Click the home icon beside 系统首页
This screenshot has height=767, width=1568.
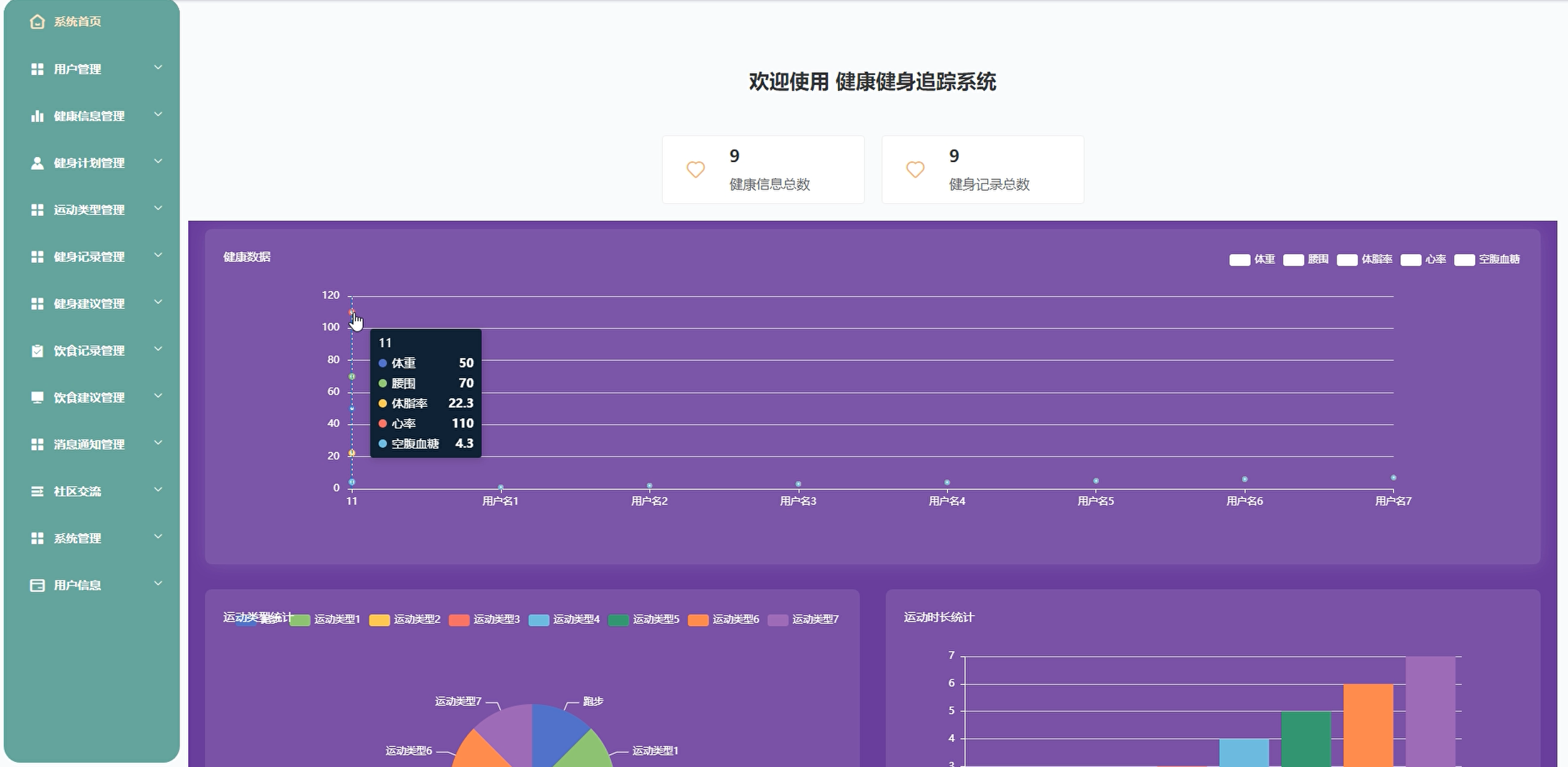(x=37, y=22)
